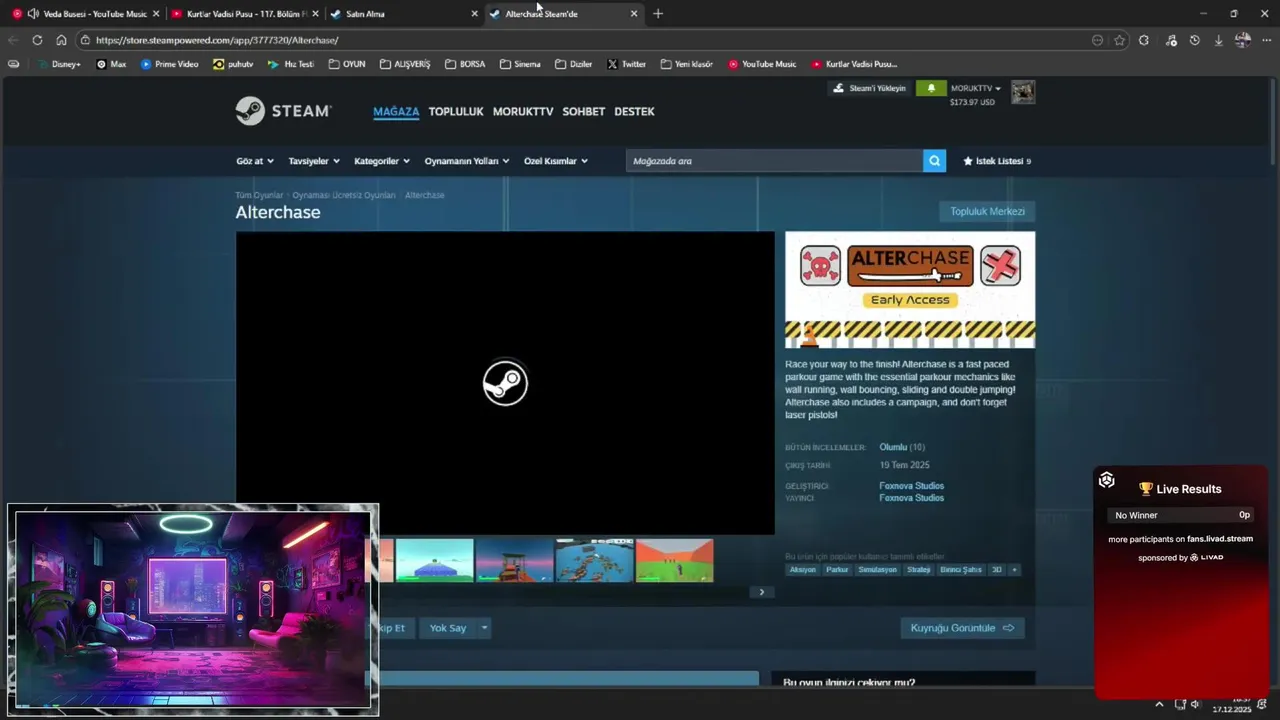
Task: Reload the page with the browser refresh icon
Action: point(37,40)
